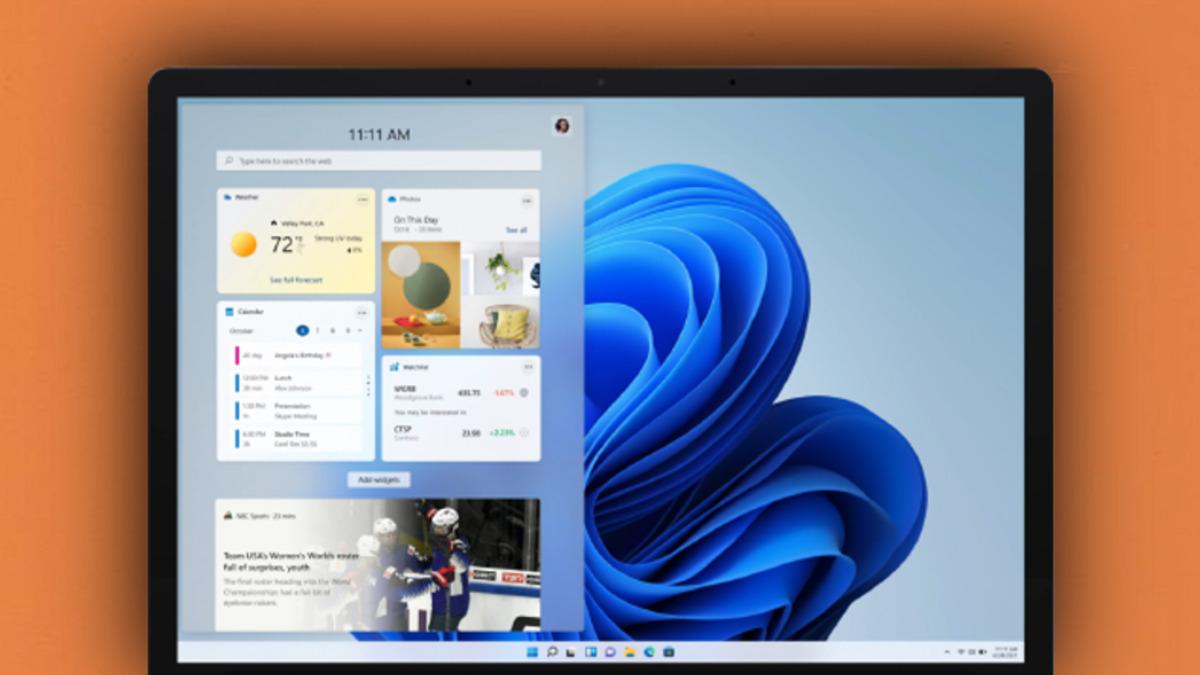The height and width of the screenshot is (675, 1200).
Task: Add CTSP stock to the Watchlist
Action: [524, 433]
